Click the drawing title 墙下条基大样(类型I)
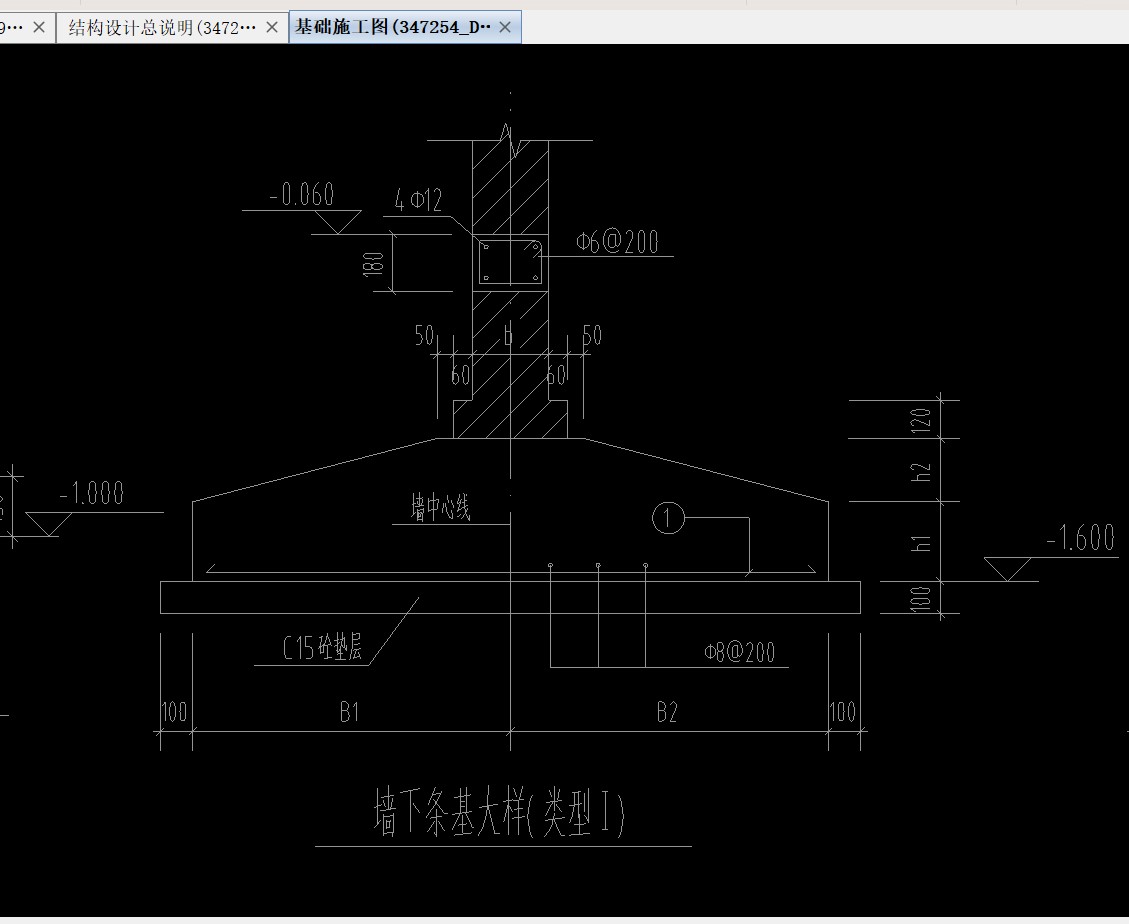This screenshot has width=1129, height=924. click(x=499, y=812)
